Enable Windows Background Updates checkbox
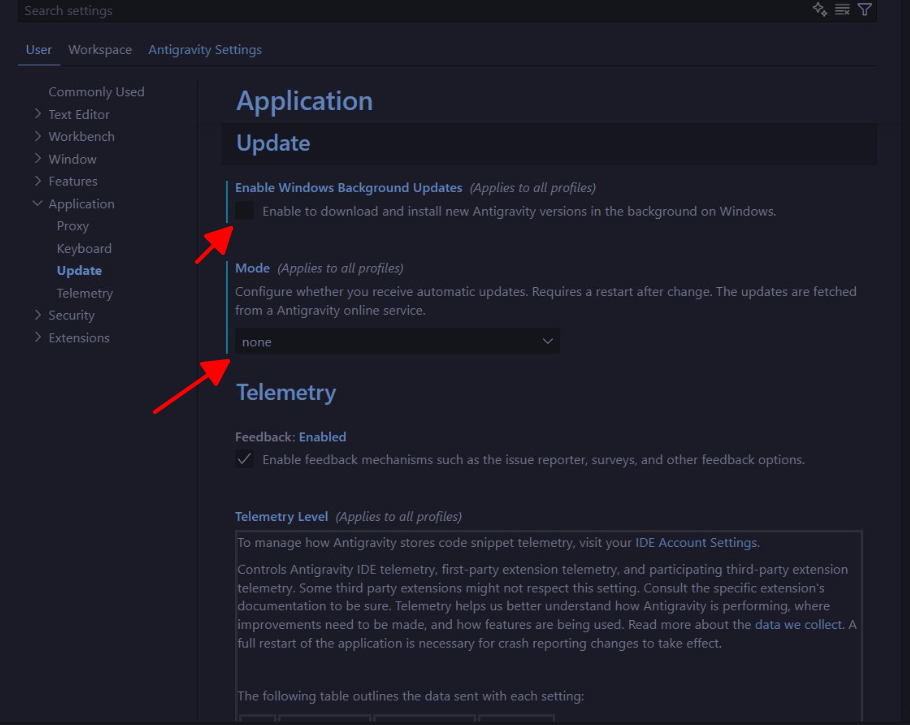910x725 pixels. tap(244, 211)
